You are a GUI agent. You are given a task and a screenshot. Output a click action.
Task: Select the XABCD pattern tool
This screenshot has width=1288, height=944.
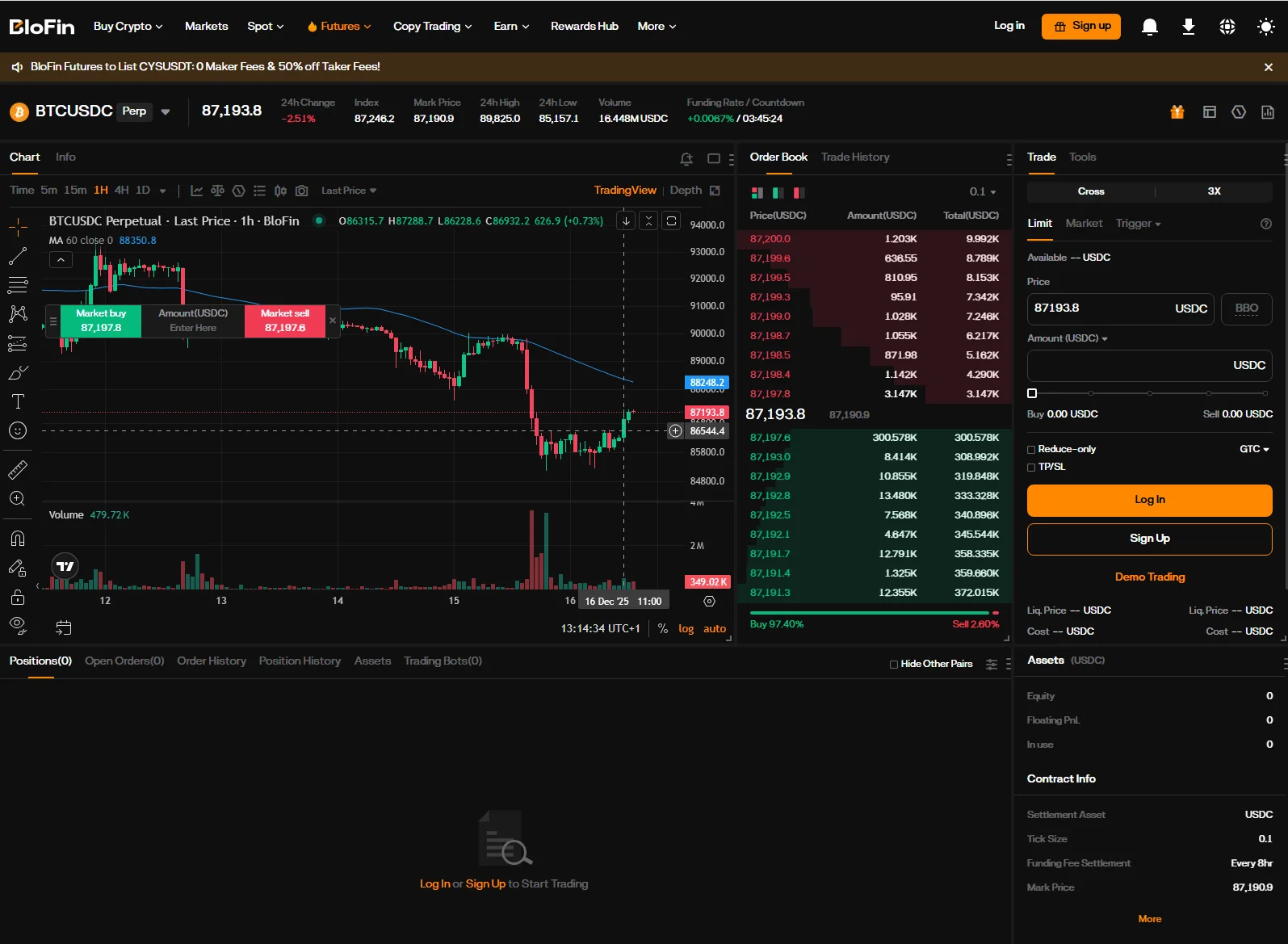[x=18, y=314]
